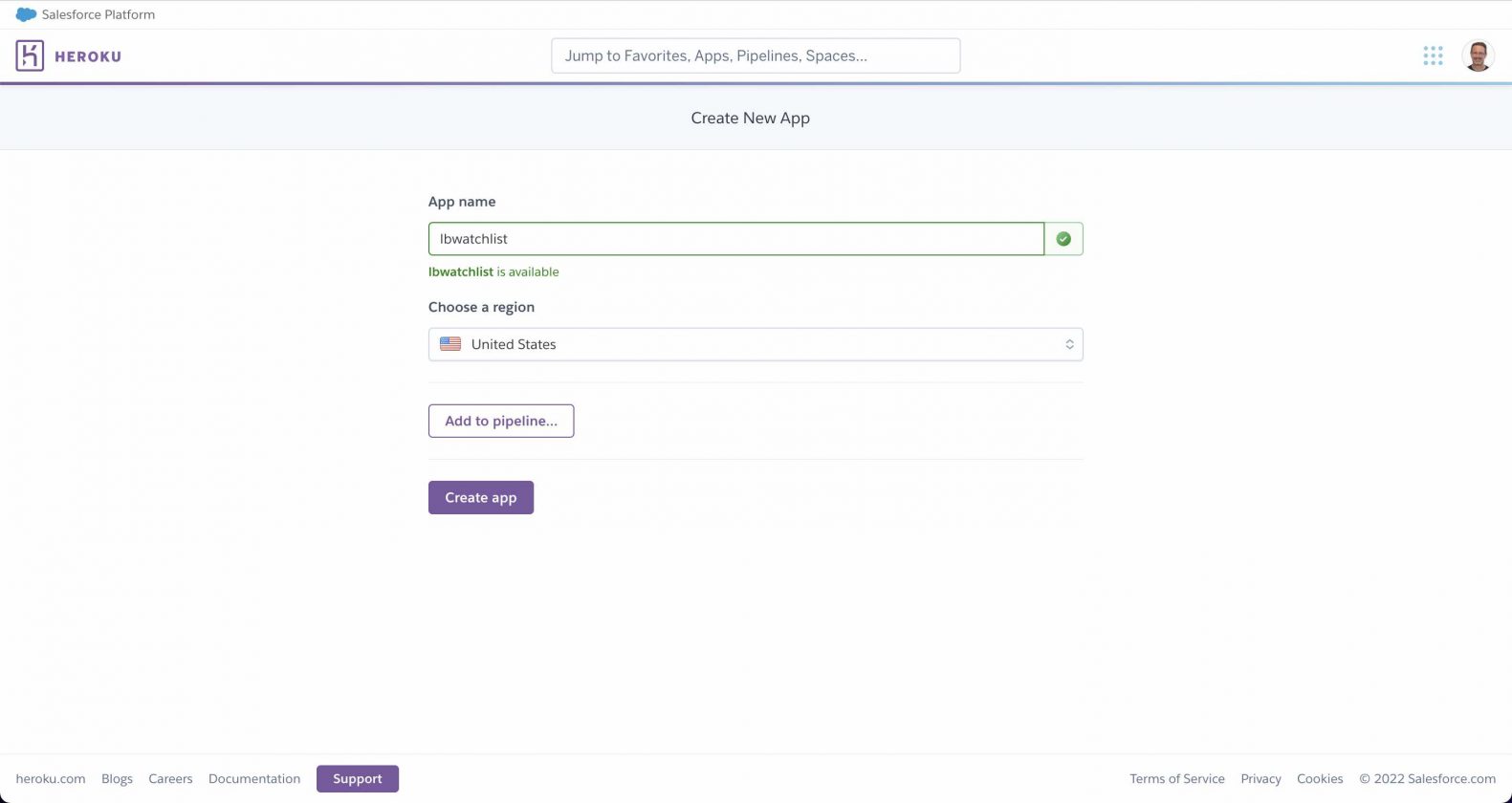Screen dimensions: 1512x803
Task: Visit the Careers footer link
Action: click(x=170, y=779)
